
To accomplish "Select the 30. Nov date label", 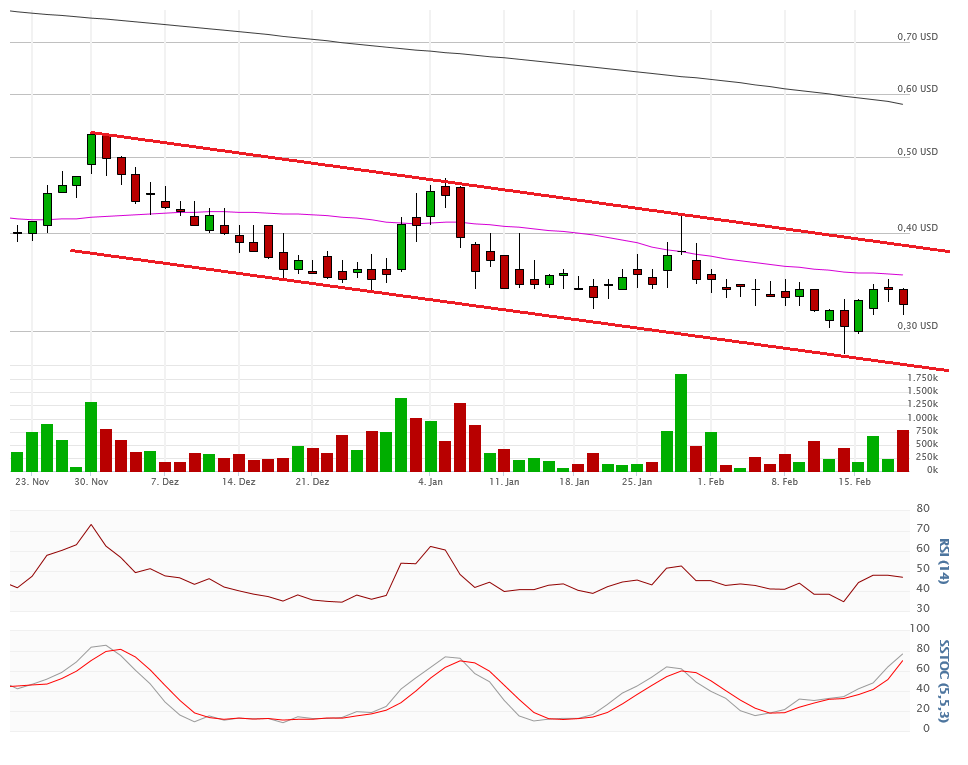I will pos(91,482).
